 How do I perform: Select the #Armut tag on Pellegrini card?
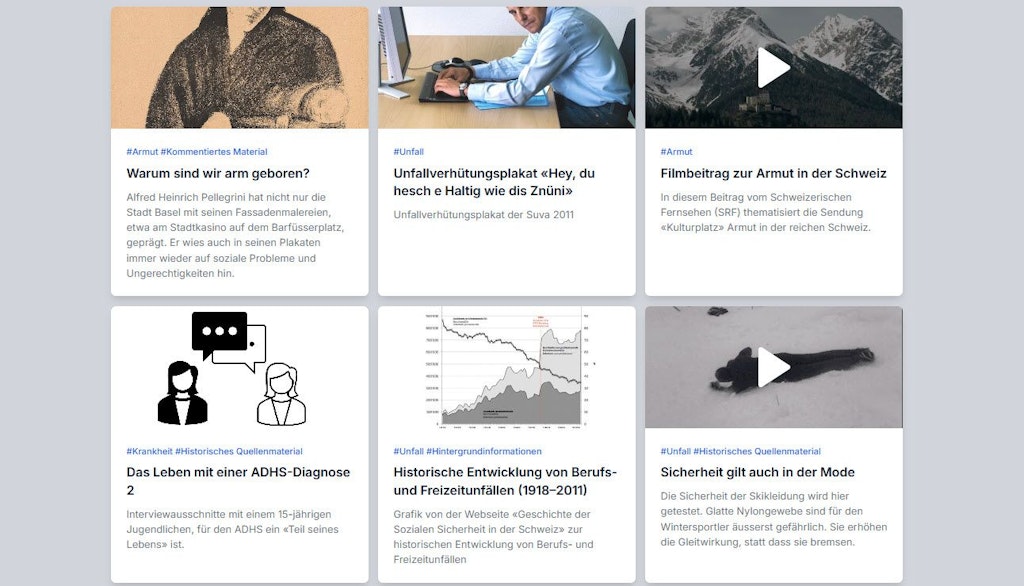click(142, 152)
